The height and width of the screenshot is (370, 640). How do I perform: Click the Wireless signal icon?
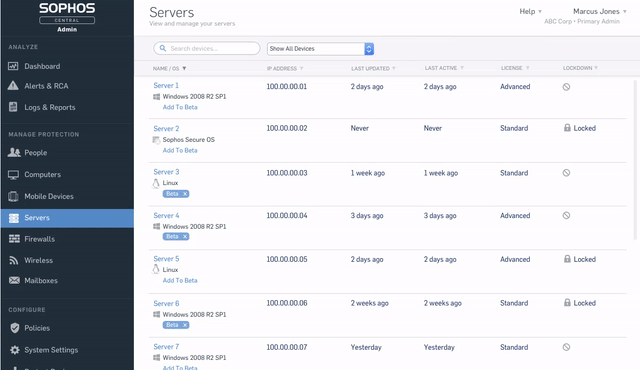(x=14, y=260)
